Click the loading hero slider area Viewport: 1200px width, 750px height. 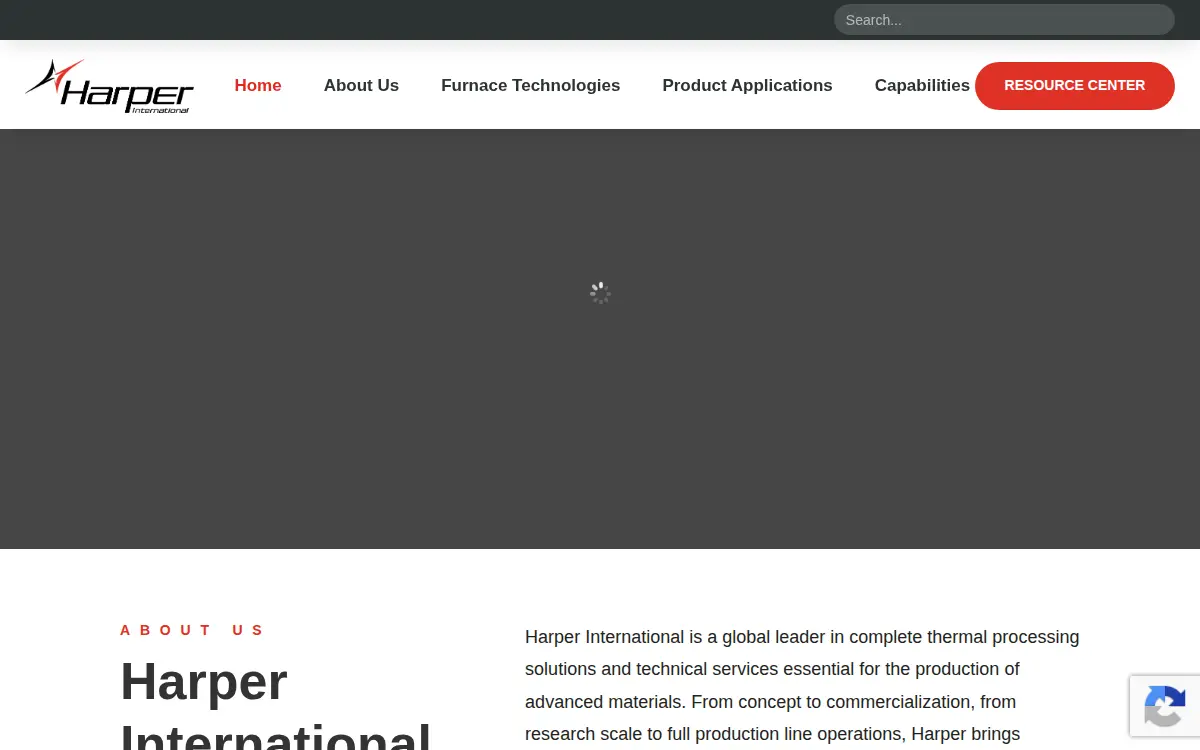coord(600,339)
